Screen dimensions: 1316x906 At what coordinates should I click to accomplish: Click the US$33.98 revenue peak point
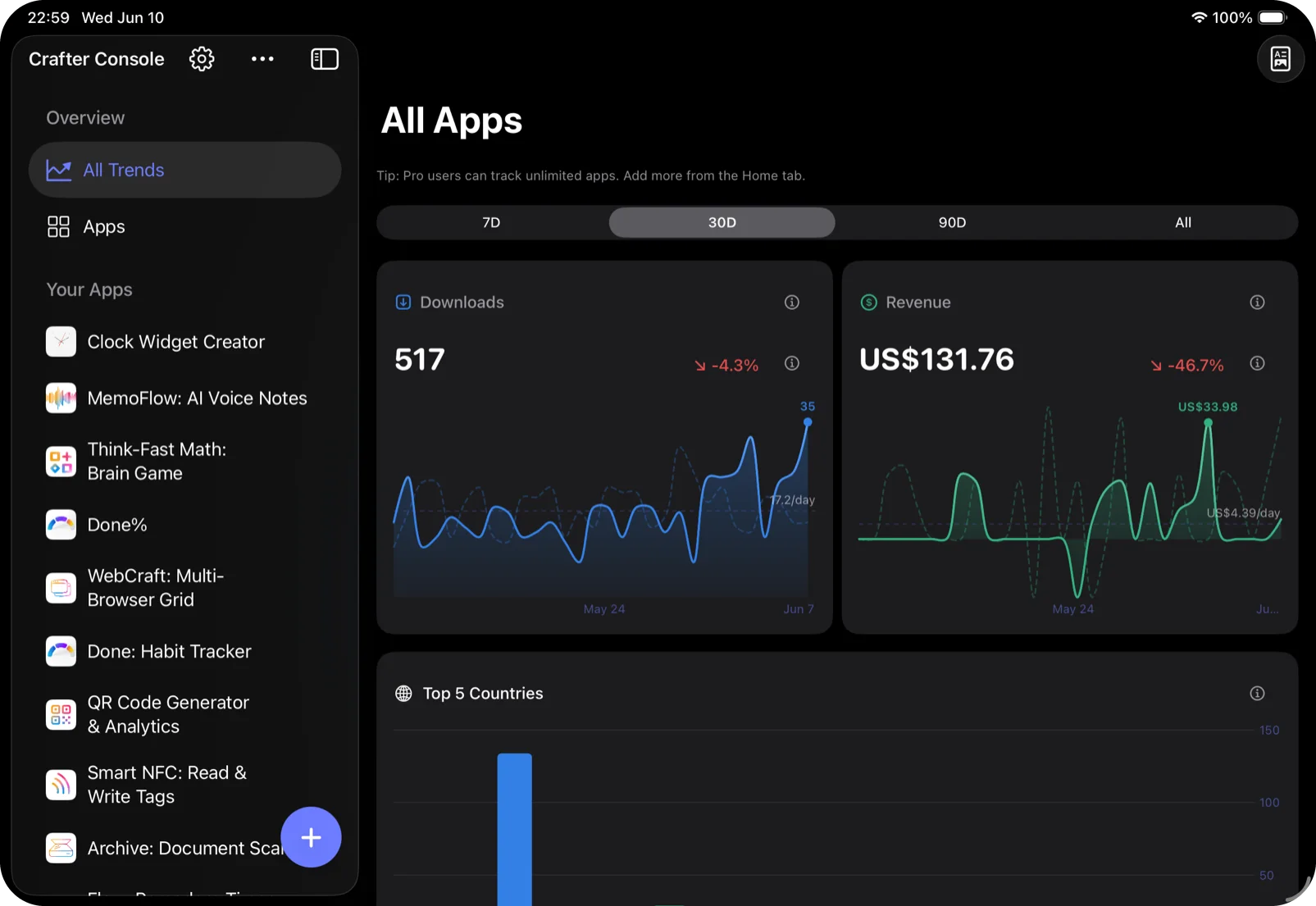pyautogui.click(x=1208, y=423)
